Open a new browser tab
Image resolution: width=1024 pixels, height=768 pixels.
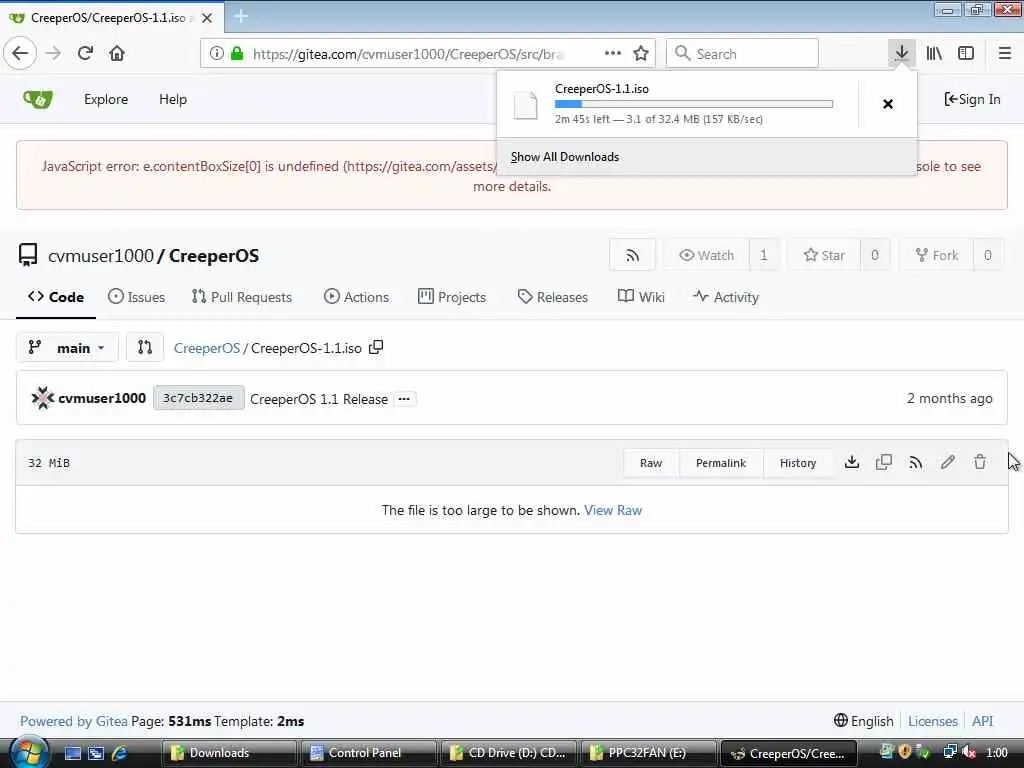[240, 17]
